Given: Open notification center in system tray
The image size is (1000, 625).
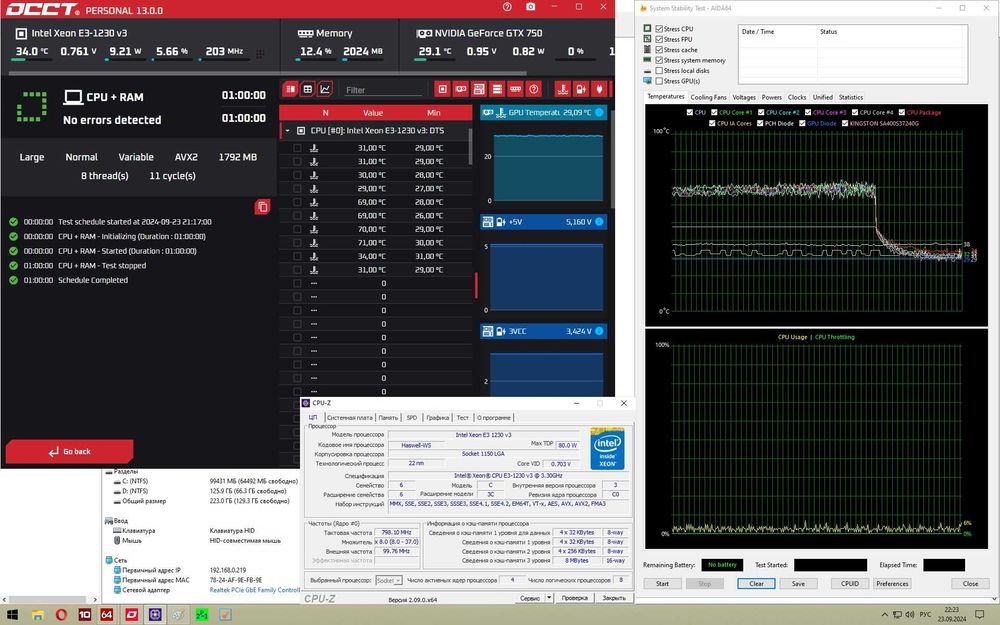Looking at the screenshot, I should click(x=980, y=615).
